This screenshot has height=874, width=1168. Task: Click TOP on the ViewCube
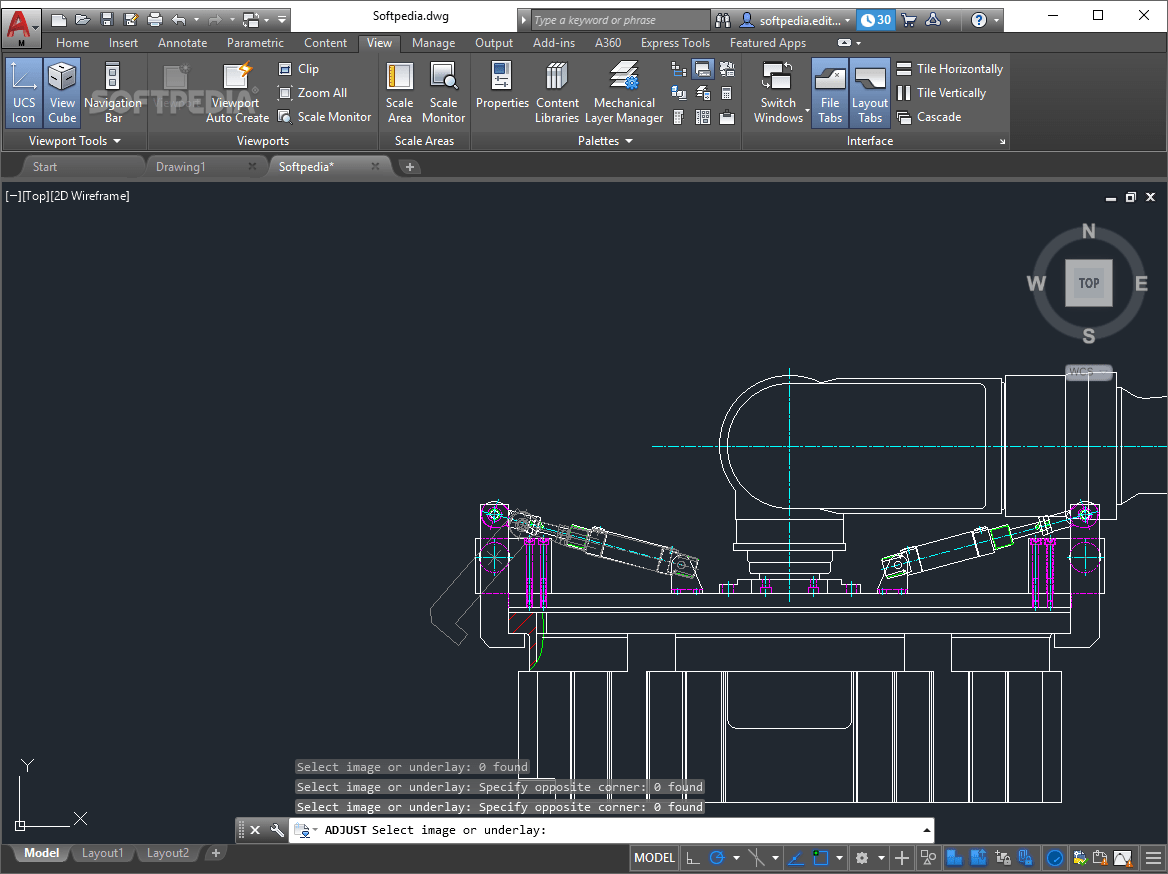[1088, 282]
